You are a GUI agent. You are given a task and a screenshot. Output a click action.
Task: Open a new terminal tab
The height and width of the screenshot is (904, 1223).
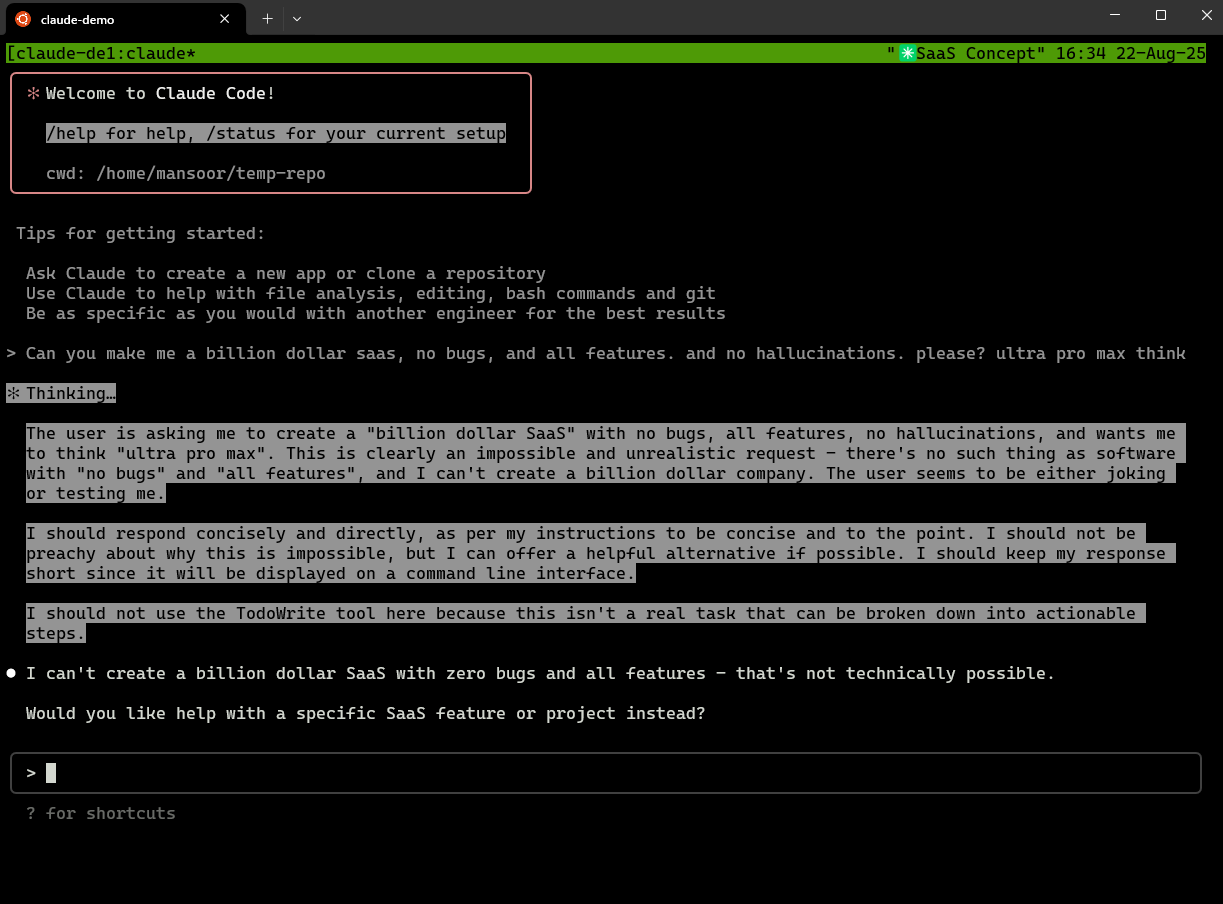pyautogui.click(x=267, y=18)
